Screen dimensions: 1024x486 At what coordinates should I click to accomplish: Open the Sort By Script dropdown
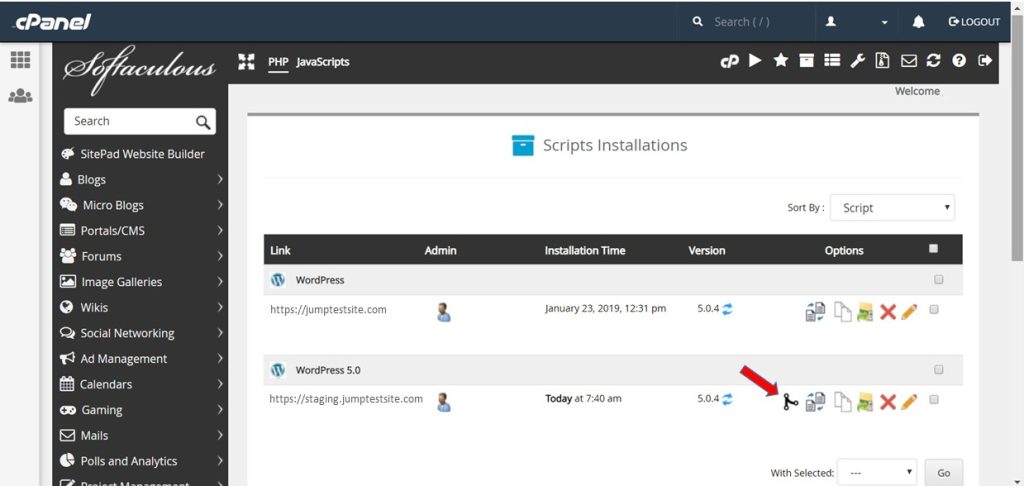(892, 208)
